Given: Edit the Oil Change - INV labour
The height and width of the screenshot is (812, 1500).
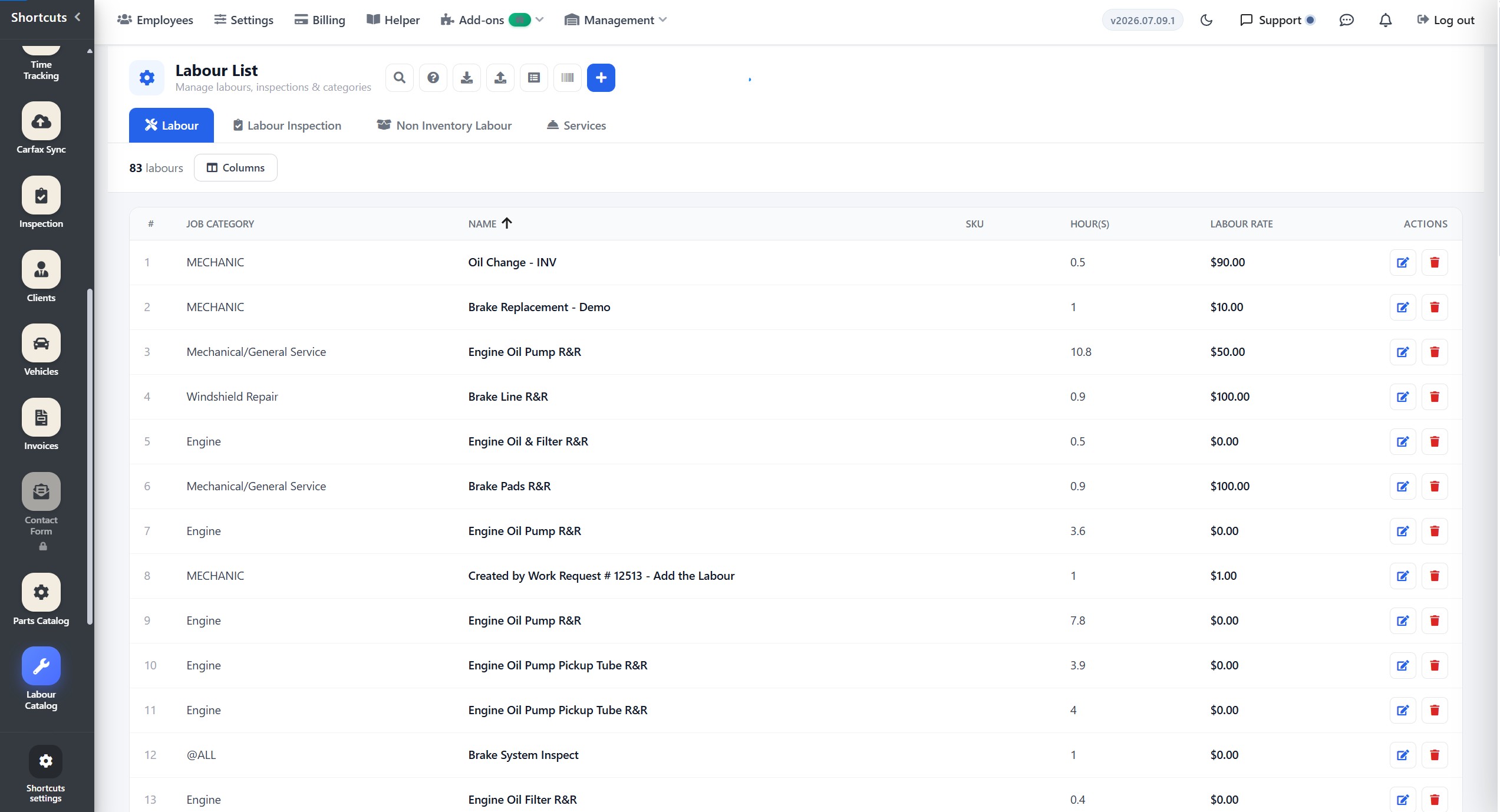Looking at the screenshot, I should [1403, 262].
